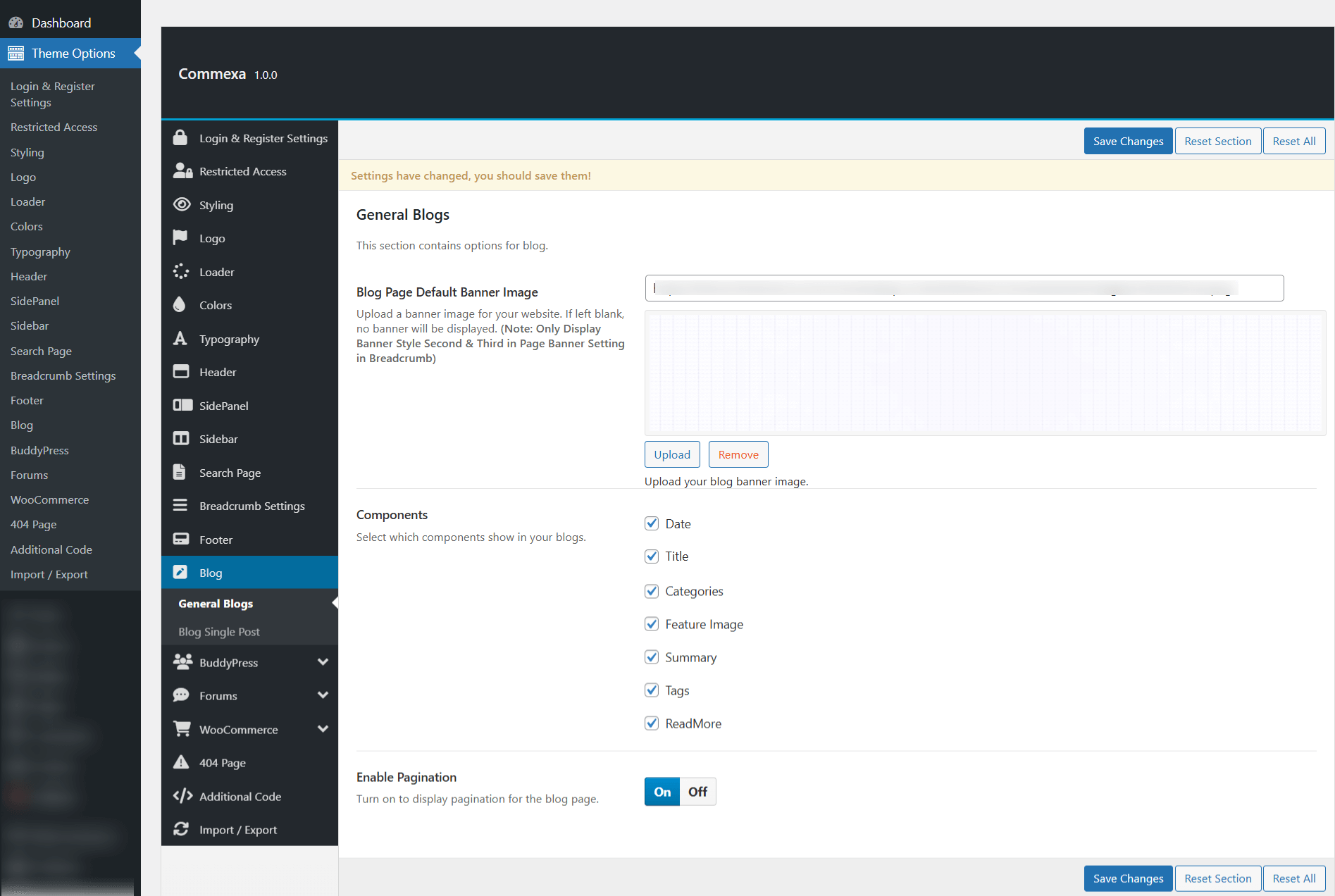Click the Upload banner image button

pos(671,454)
